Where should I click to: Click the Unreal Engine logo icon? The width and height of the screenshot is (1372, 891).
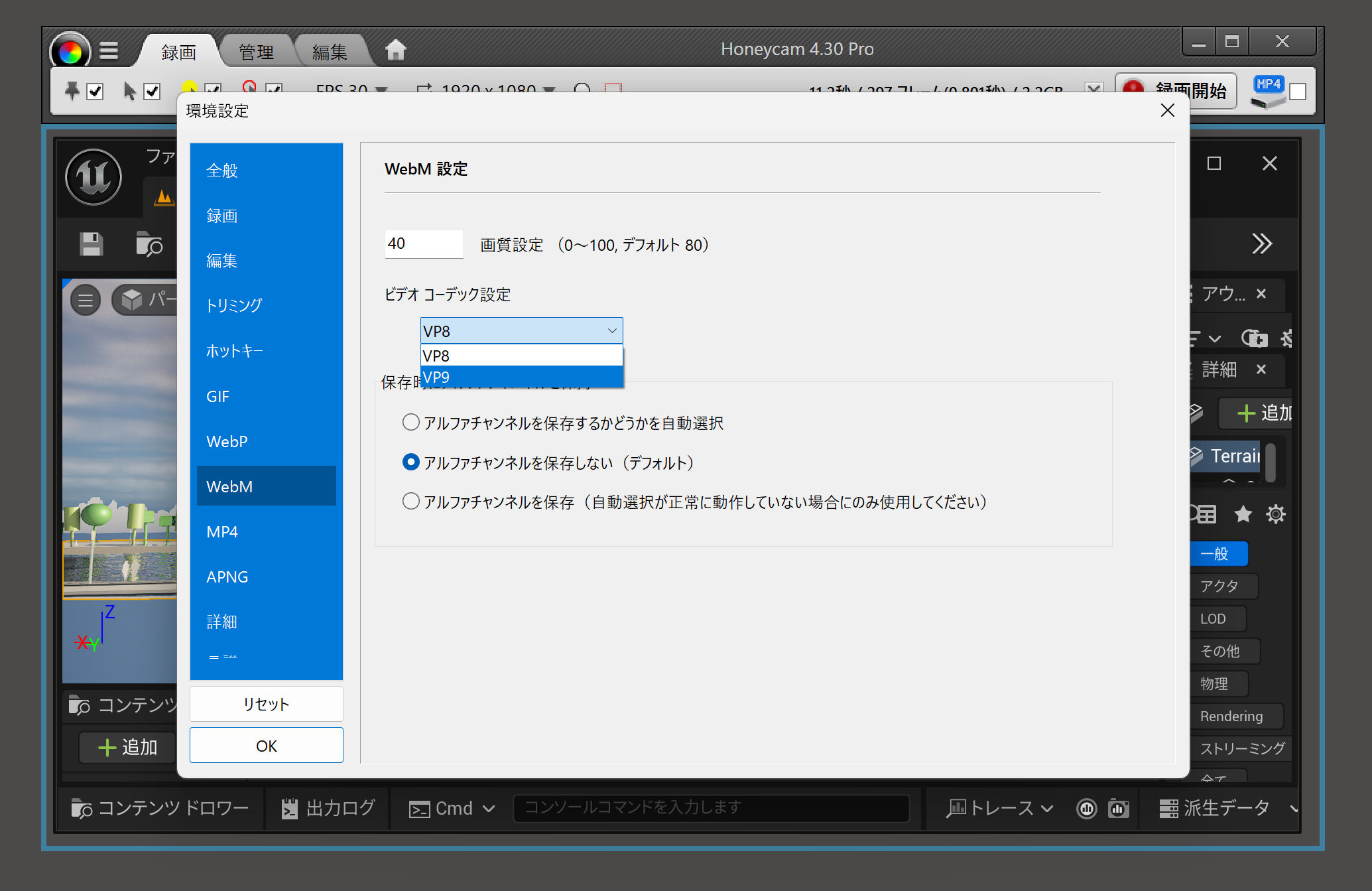click(x=94, y=177)
